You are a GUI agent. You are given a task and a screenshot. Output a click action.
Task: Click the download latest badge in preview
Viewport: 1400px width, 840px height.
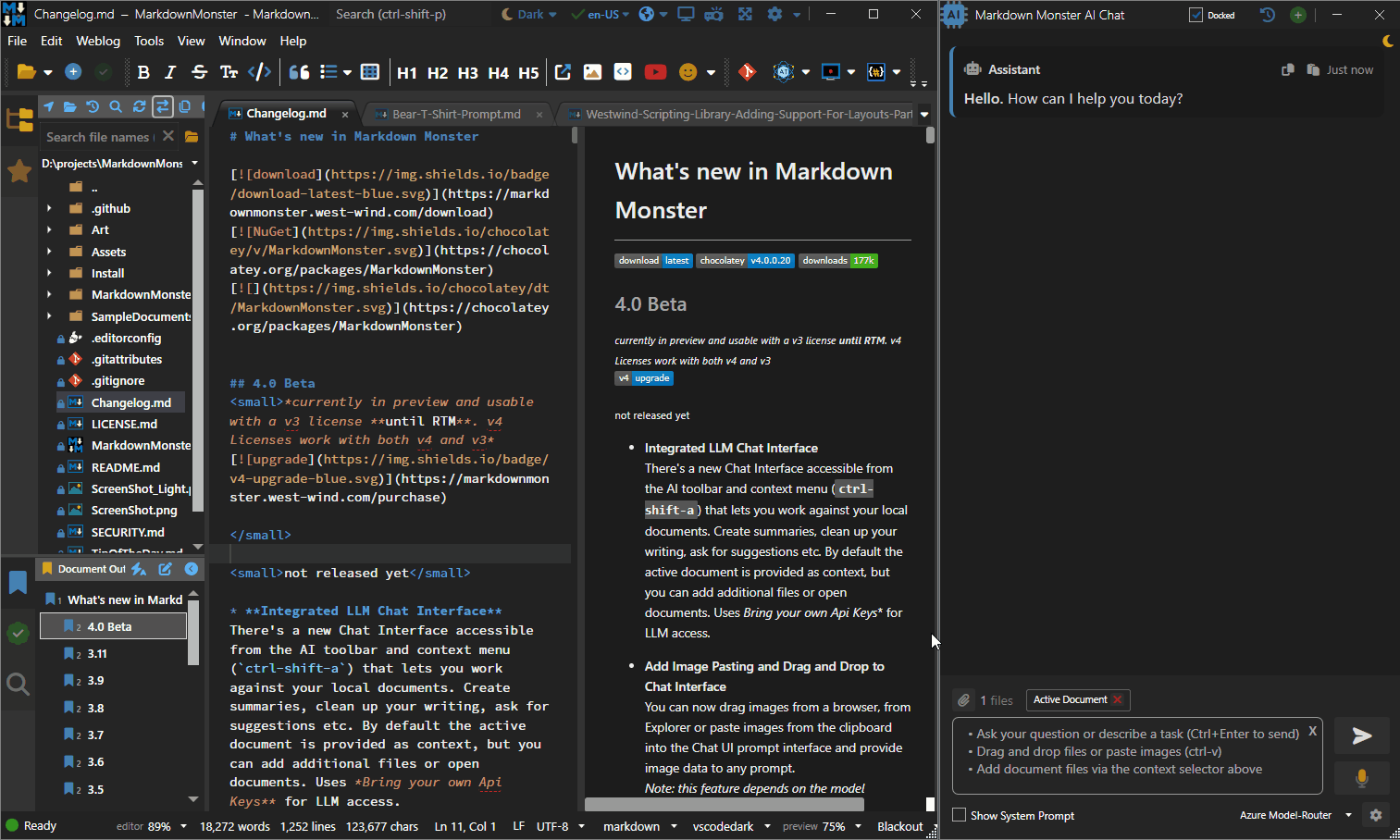pyautogui.click(x=653, y=260)
